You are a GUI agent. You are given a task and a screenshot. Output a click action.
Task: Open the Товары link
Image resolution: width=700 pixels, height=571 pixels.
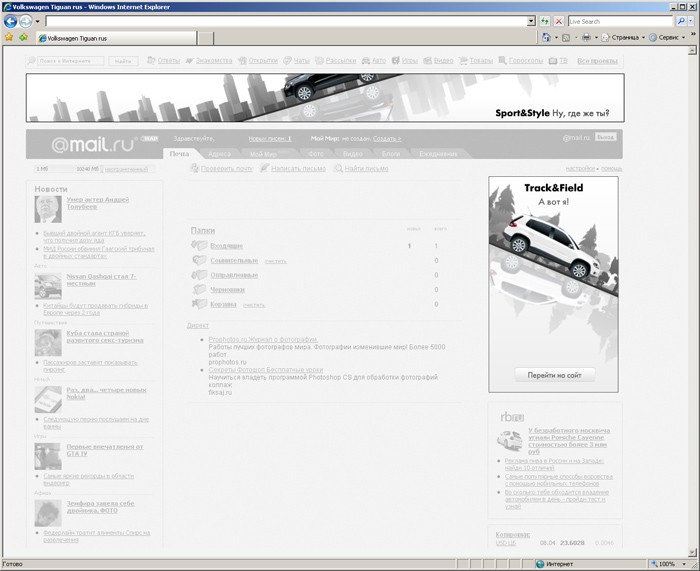481,61
